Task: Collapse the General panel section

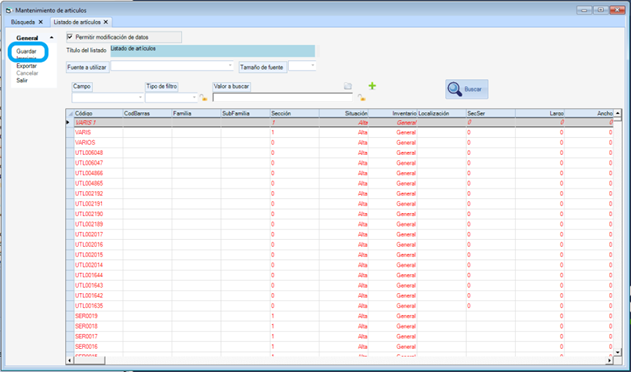Action: click(x=52, y=38)
